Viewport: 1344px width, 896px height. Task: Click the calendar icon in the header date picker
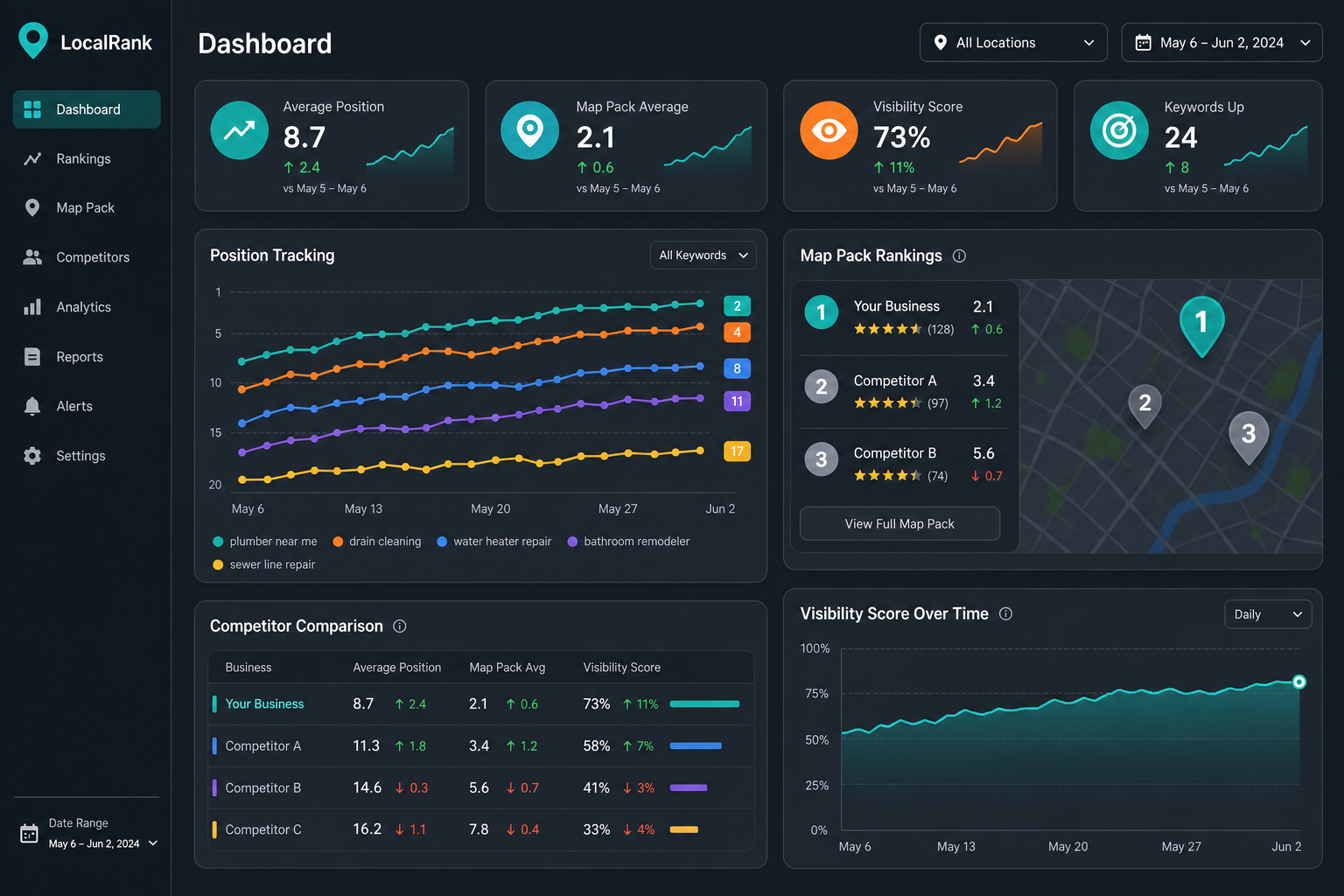[x=1143, y=42]
